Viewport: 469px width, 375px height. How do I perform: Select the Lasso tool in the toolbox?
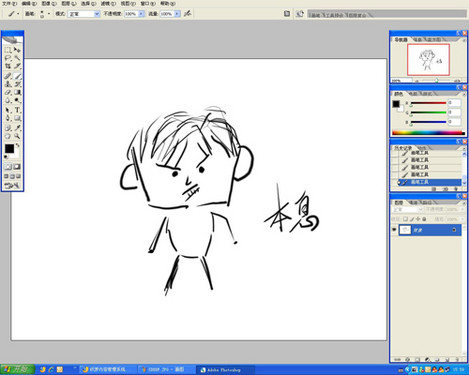[8, 58]
